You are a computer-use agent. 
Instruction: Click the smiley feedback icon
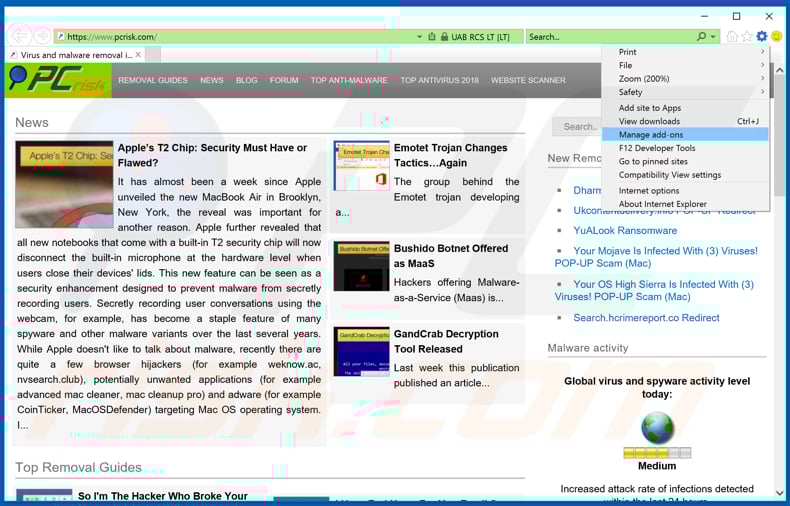(776, 36)
